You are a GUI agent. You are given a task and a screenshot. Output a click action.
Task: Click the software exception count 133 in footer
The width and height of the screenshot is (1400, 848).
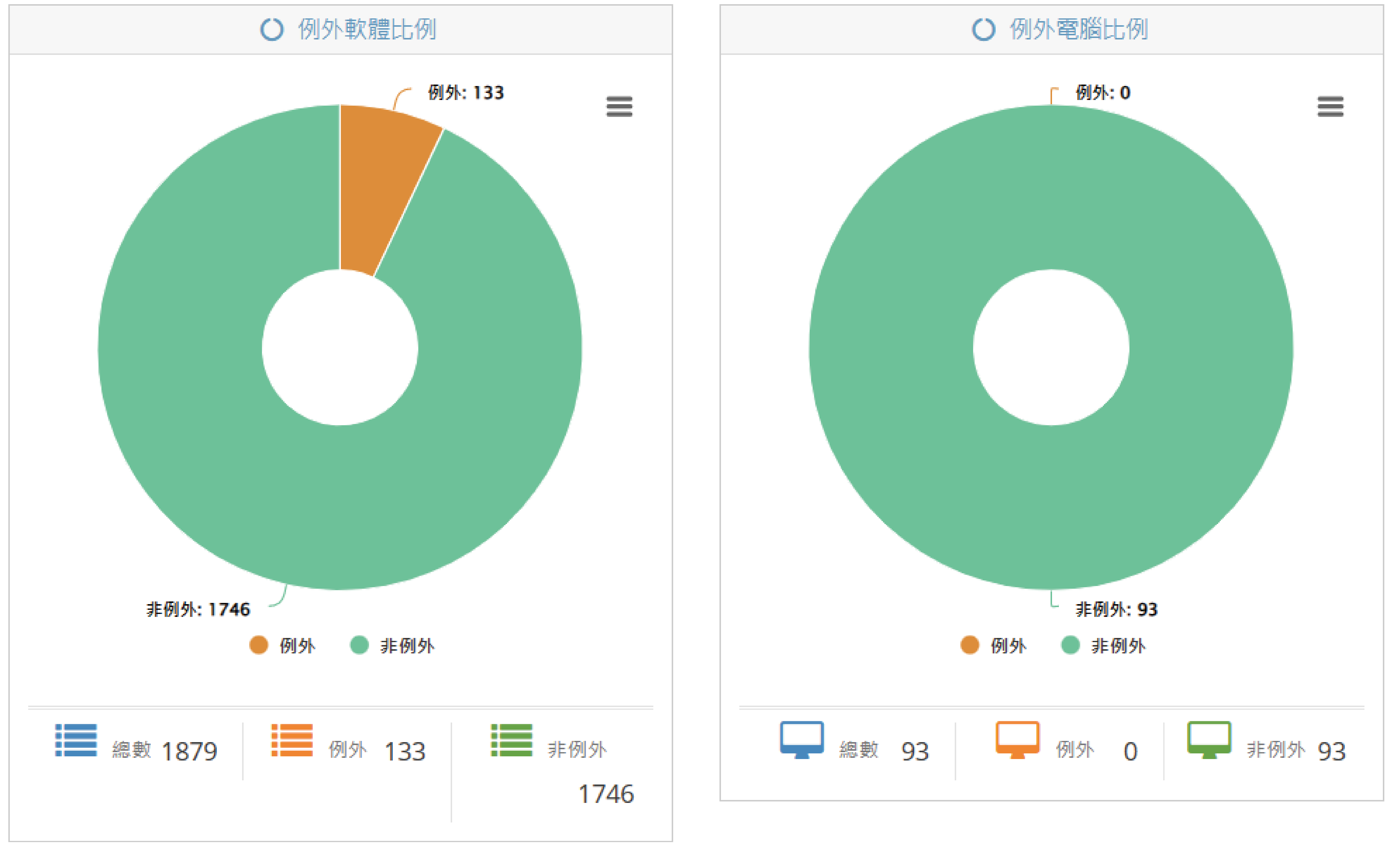(x=405, y=751)
